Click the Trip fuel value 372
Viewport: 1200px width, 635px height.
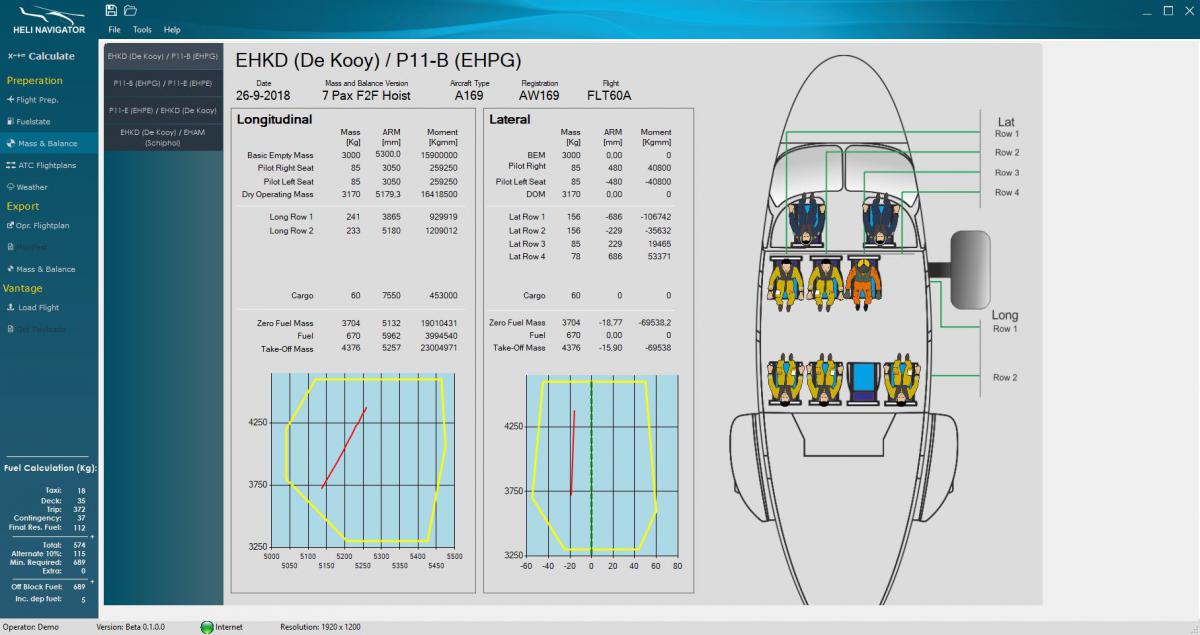[80, 509]
